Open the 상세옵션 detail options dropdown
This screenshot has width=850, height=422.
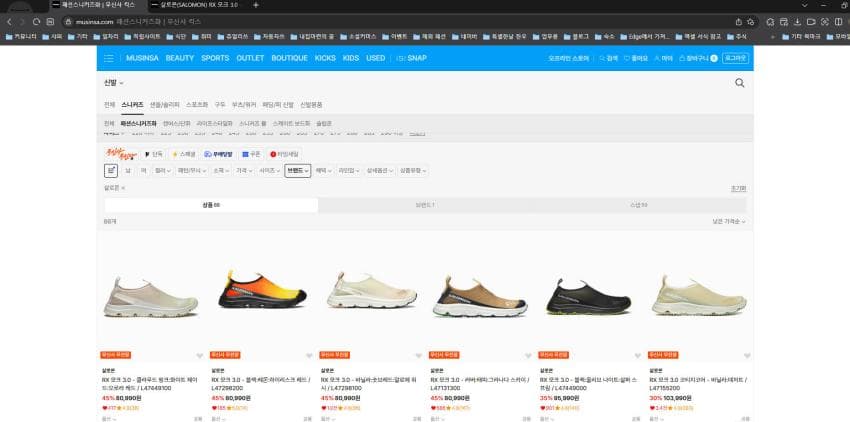379,170
